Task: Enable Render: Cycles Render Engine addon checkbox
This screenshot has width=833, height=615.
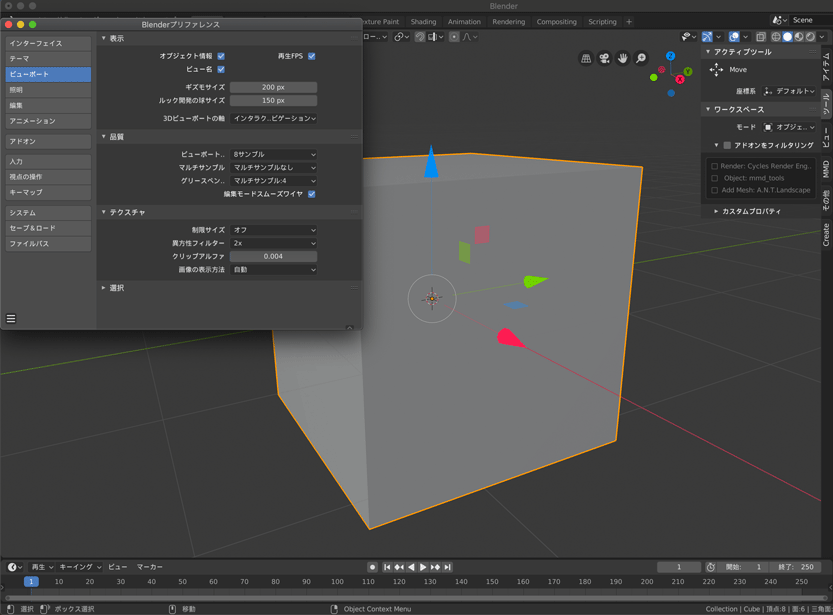Action: pyautogui.click(x=715, y=166)
